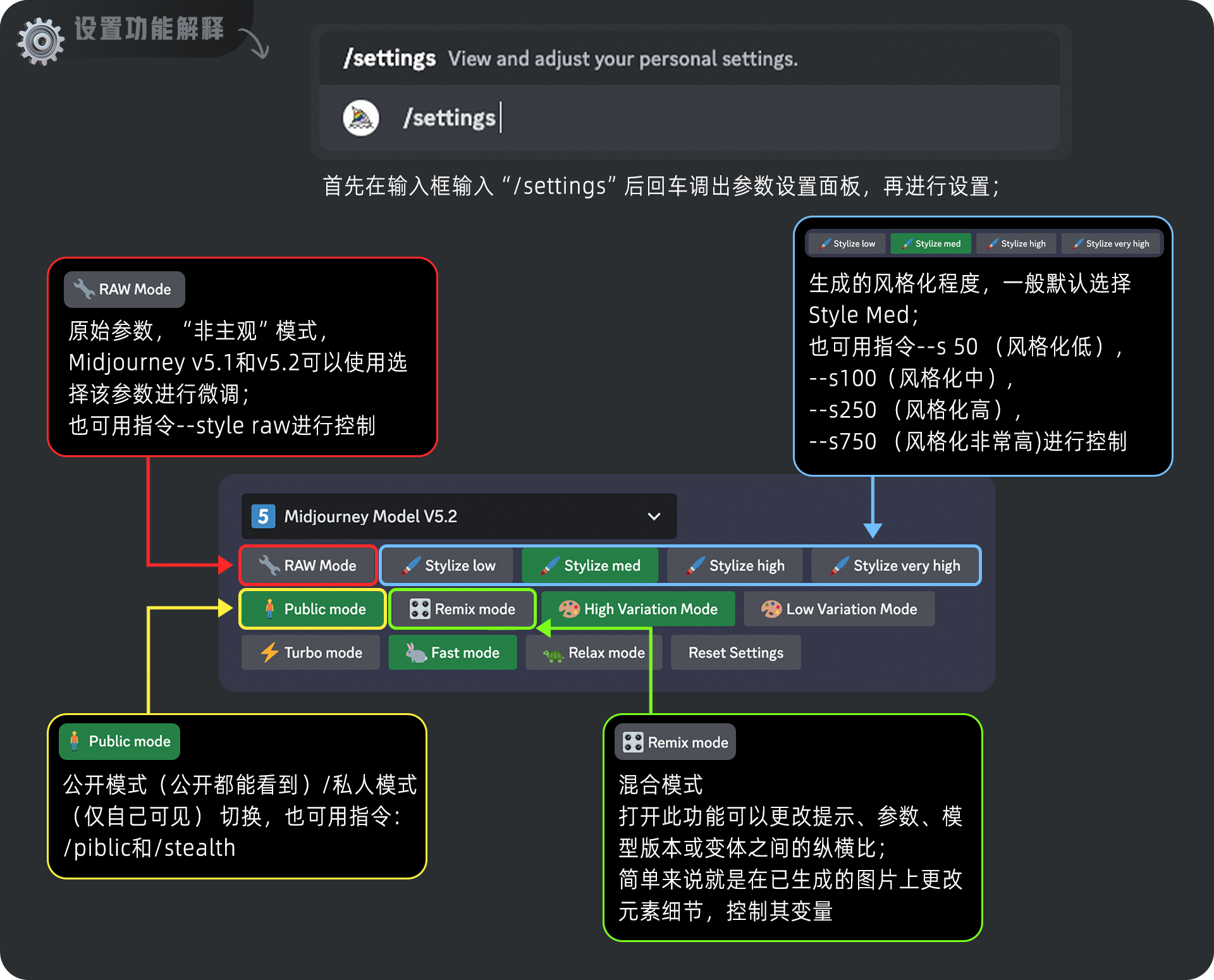Click the blue number 5 model icon
Viewport: 1214px width, 980px height.
[x=263, y=517]
